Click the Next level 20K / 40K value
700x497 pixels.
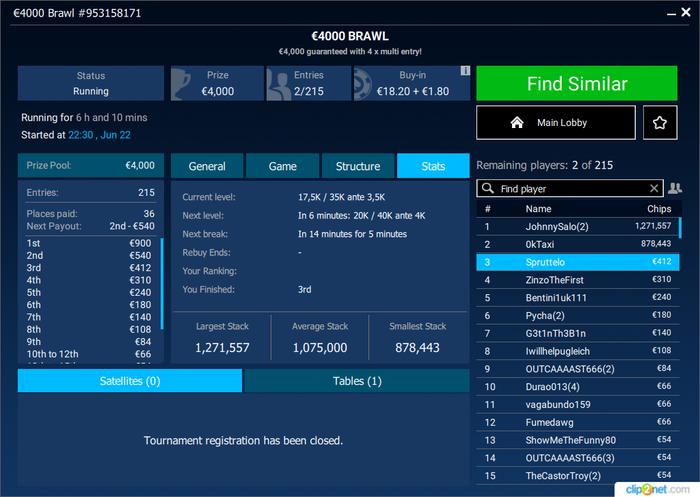coord(362,216)
